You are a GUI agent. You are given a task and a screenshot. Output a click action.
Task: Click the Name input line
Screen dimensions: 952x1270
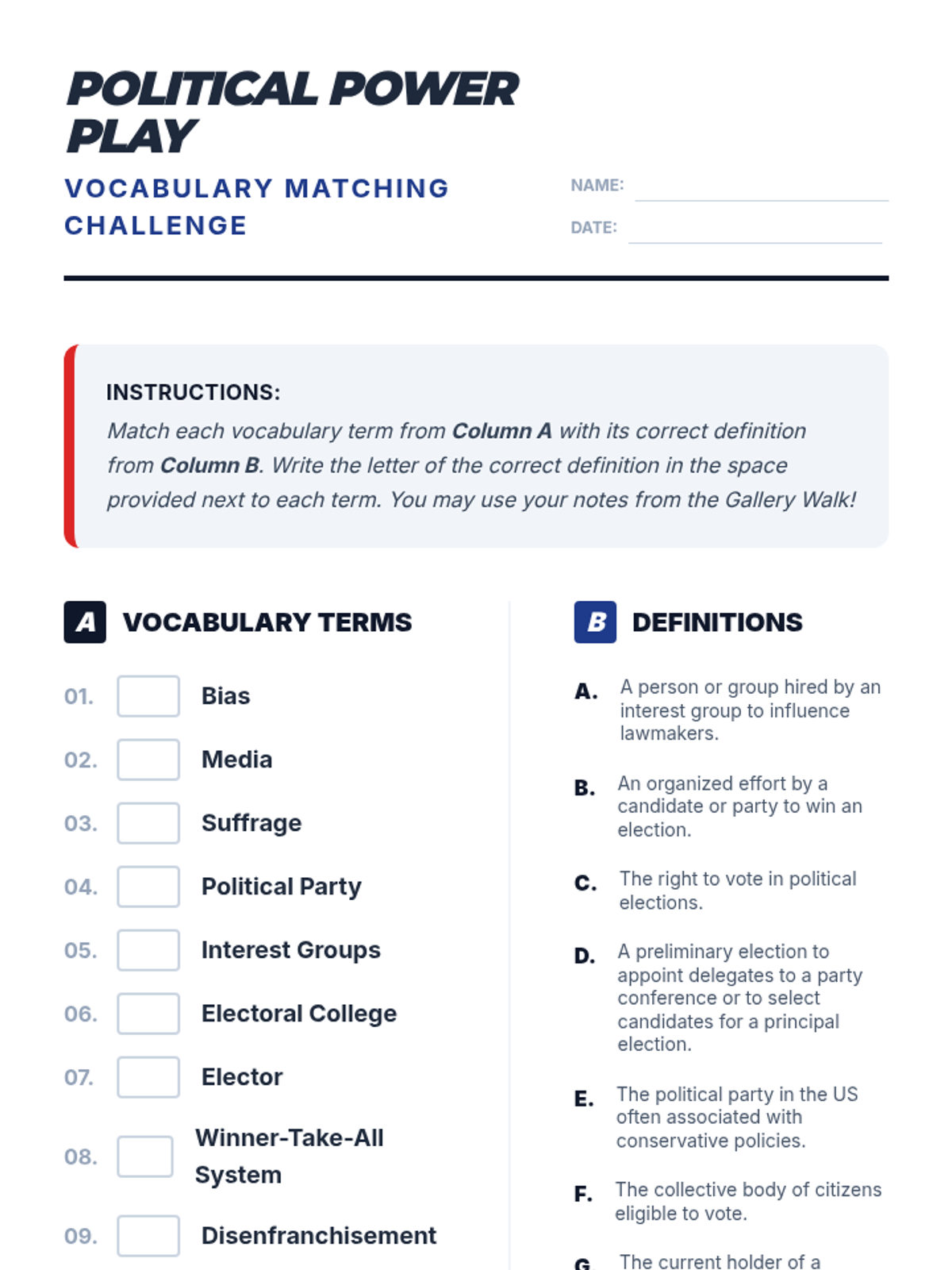pos(761,189)
